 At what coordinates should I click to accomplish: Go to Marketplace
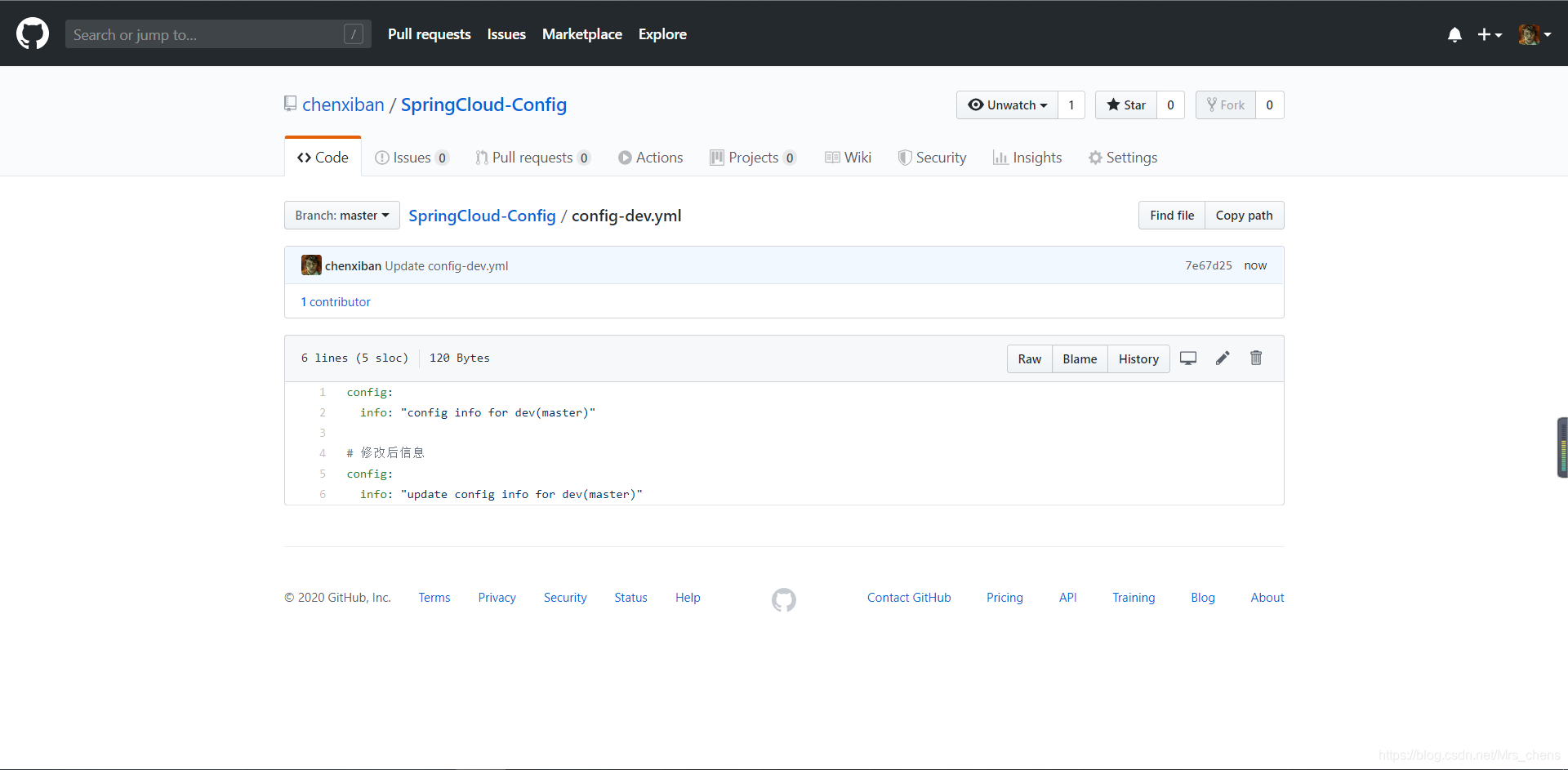pos(582,34)
